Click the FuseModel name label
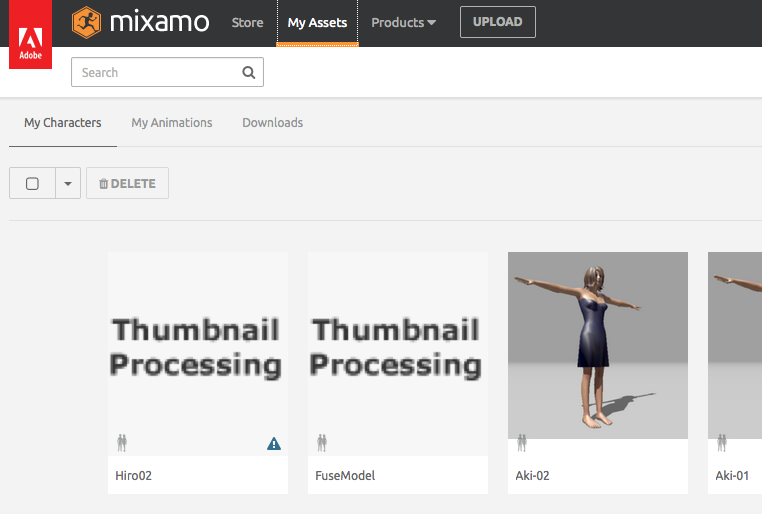This screenshot has width=762, height=514. coord(345,476)
